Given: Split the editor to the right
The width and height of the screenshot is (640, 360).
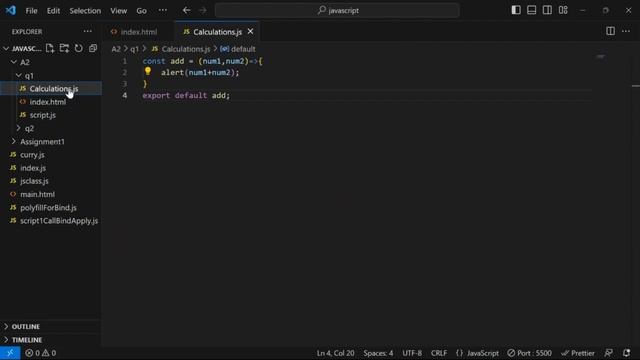Looking at the screenshot, I should [x=610, y=31].
